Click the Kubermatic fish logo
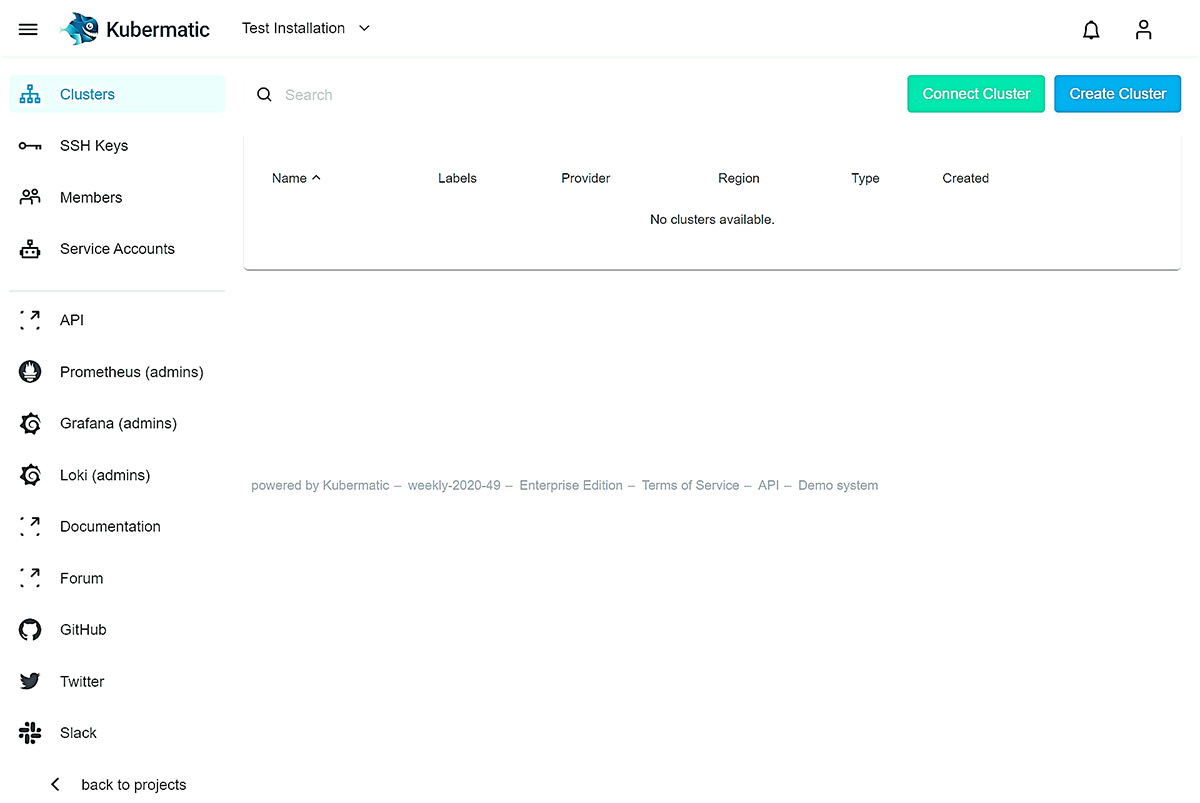 [x=79, y=28]
